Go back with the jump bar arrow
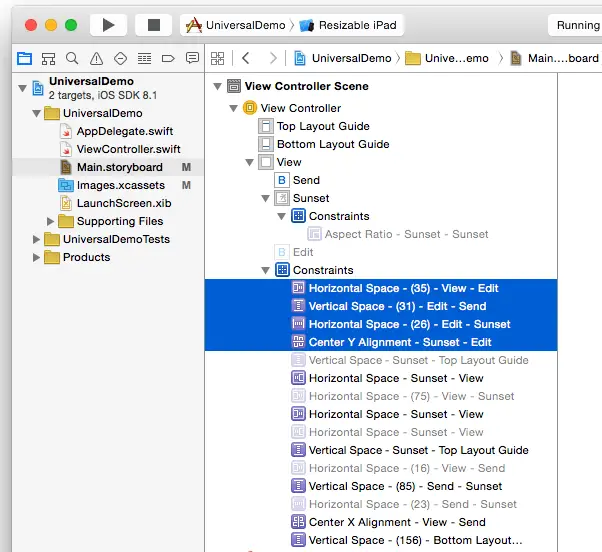This screenshot has width=602, height=552. pos(246,59)
